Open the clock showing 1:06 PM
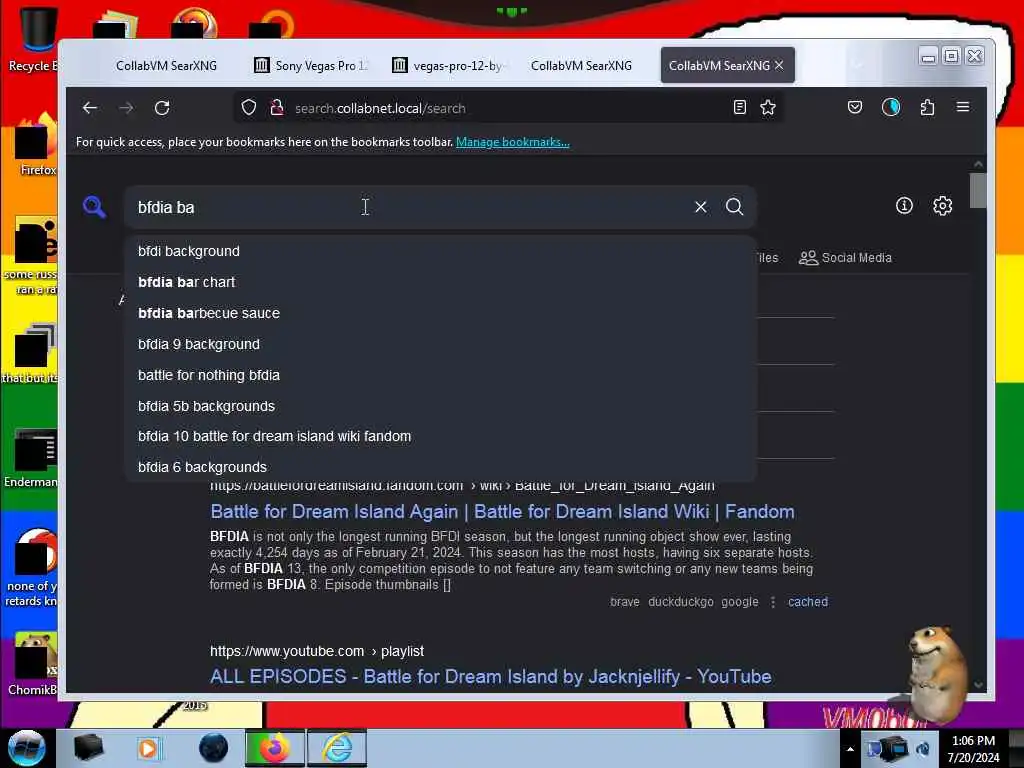The width and height of the screenshot is (1024, 768). (x=973, y=749)
